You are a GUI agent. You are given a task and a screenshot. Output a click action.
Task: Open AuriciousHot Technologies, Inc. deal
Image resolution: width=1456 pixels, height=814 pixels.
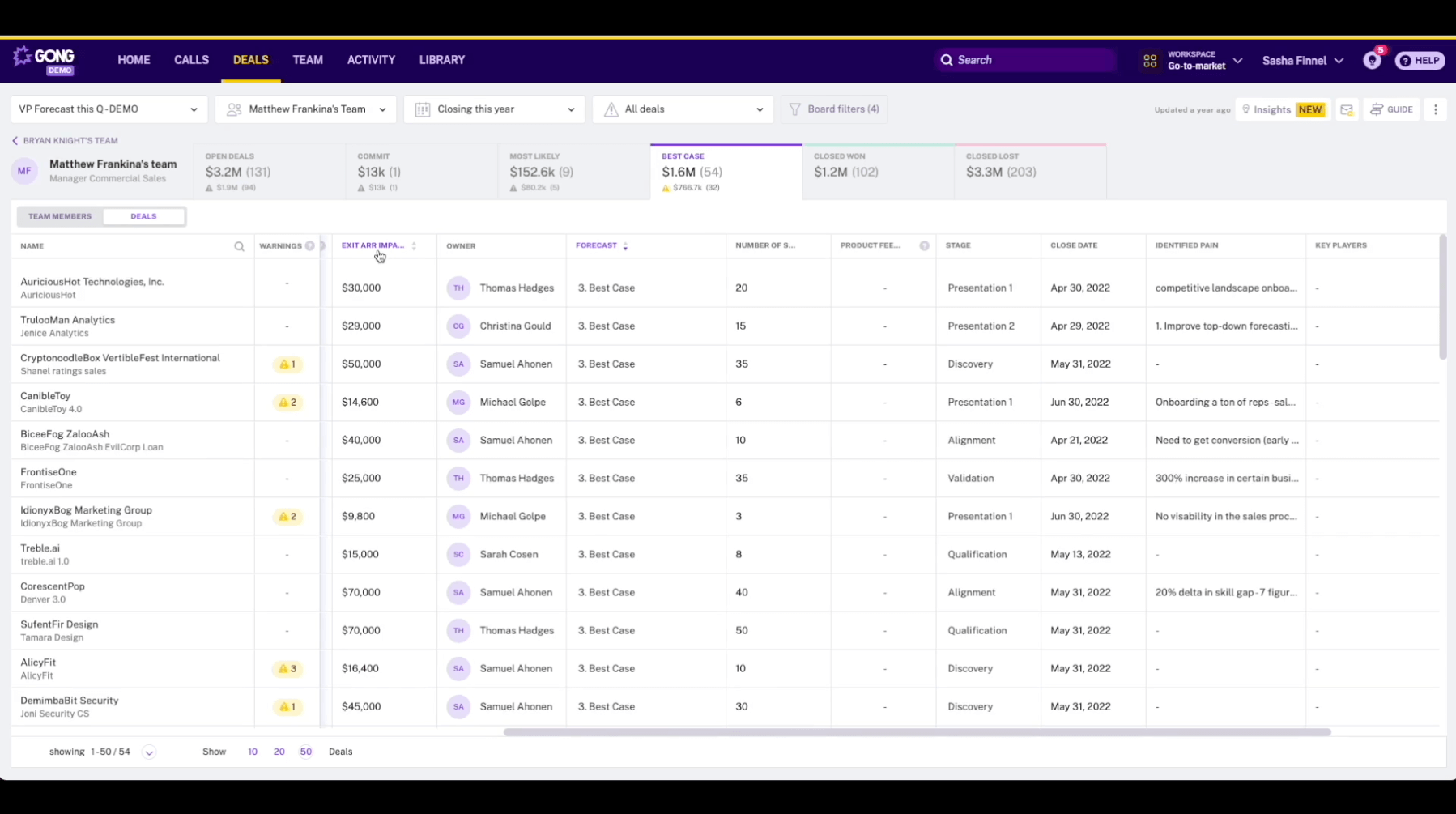[x=92, y=282]
